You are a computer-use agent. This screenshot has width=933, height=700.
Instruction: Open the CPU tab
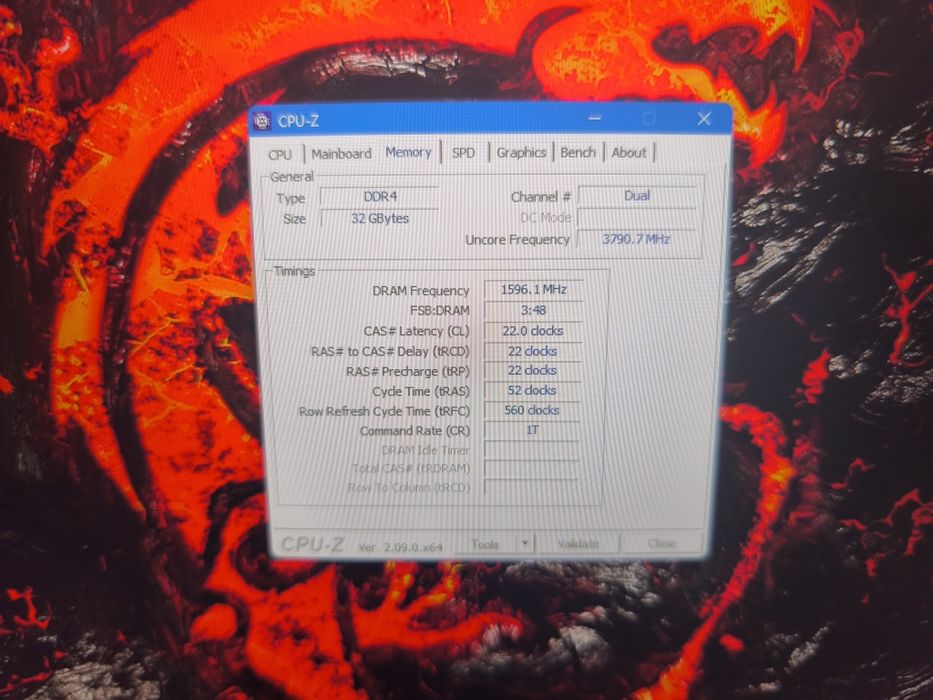[280, 154]
